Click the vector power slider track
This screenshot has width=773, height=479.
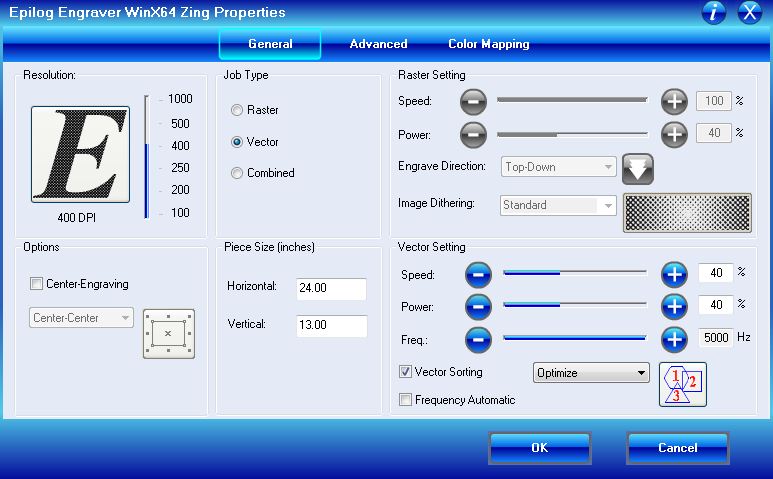(x=575, y=305)
